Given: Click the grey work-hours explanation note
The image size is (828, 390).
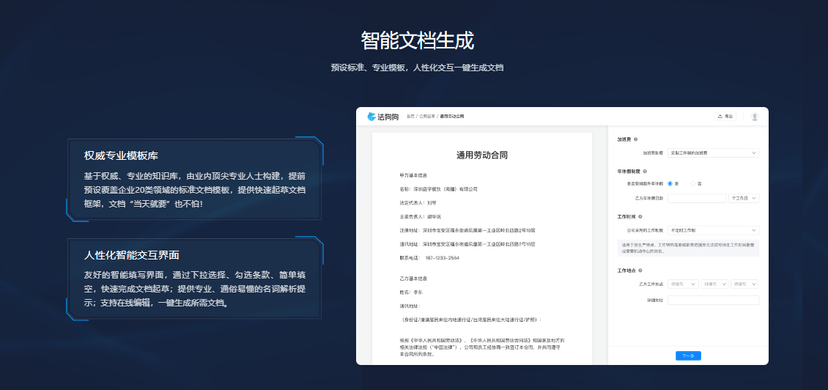Looking at the screenshot, I should point(688,248).
